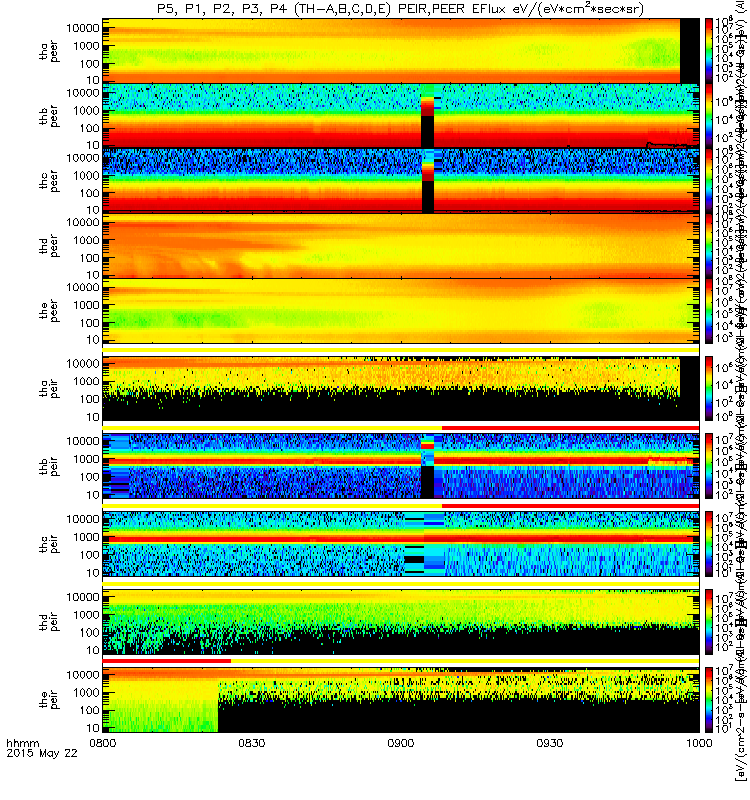Viewport: 750px width, 800px height.
Task: Click the color bar beside thb peir
Action: click(x=709, y=466)
